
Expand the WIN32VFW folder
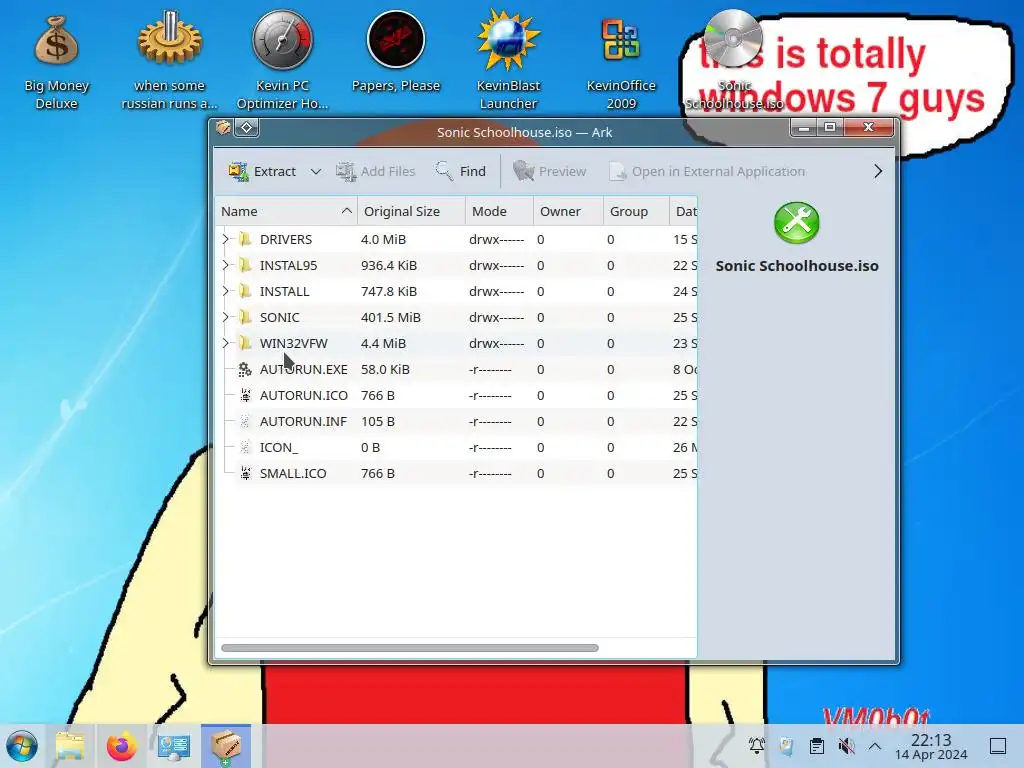pos(225,343)
